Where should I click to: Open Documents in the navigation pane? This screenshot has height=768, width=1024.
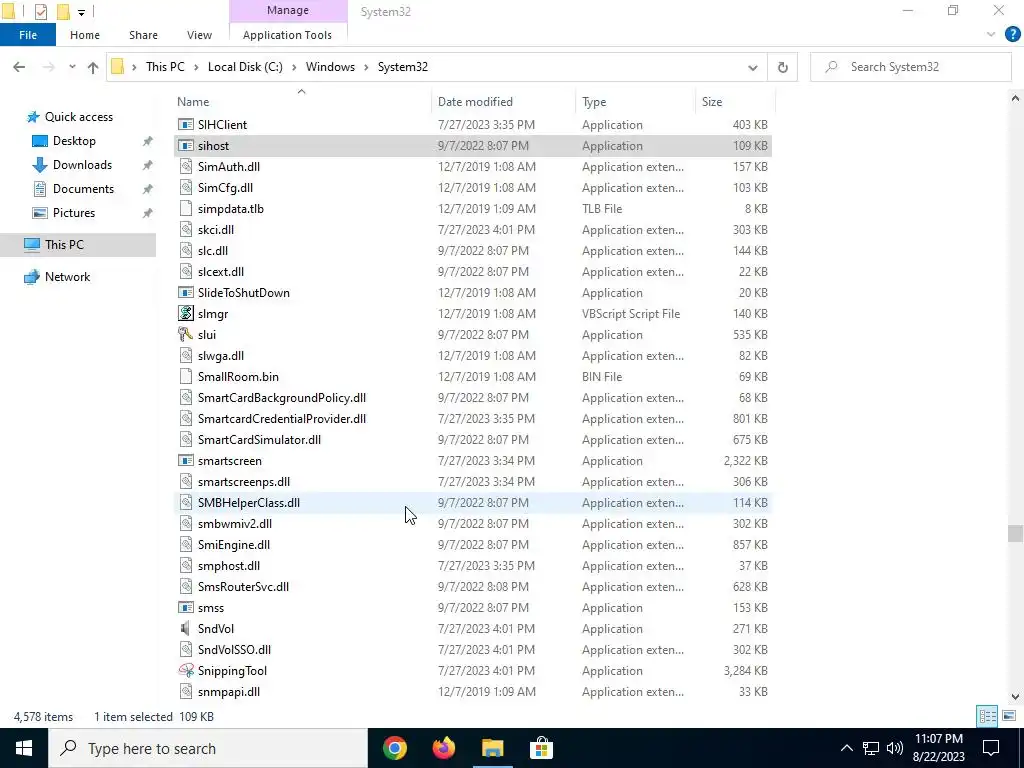83,189
